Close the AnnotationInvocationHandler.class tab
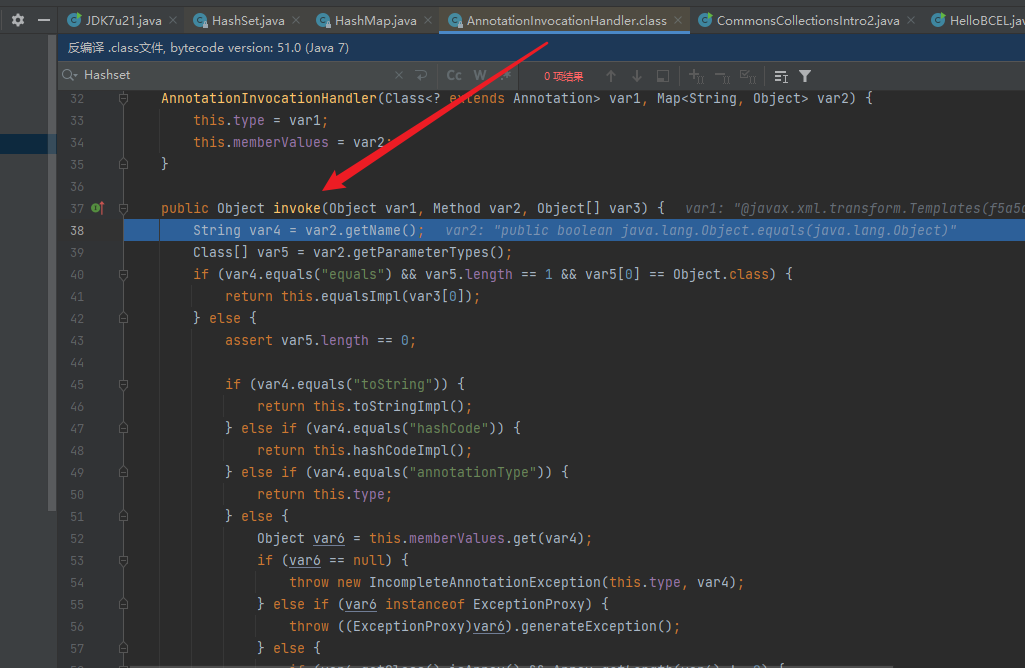The width and height of the screenshot is (1025, 668). tap(679, 20)
